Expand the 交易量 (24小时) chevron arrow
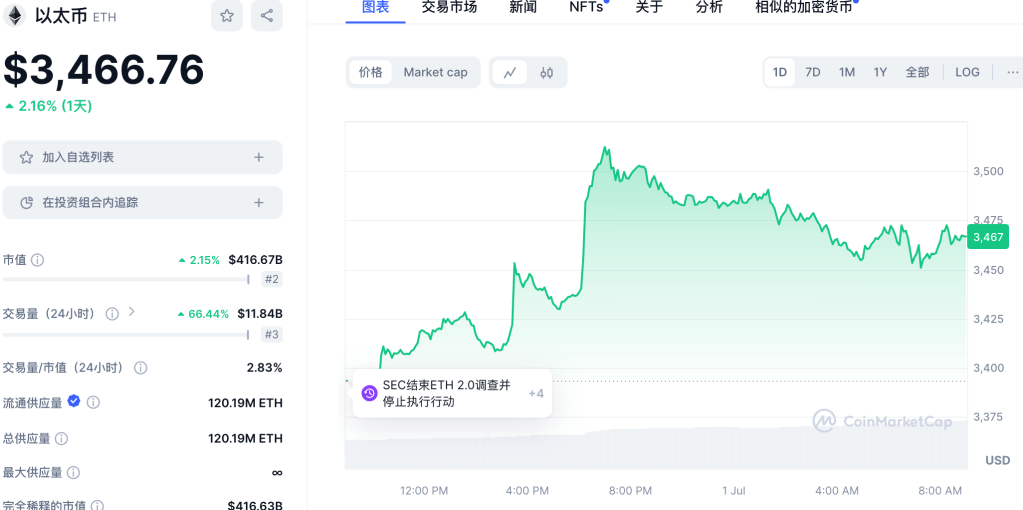1023x510 pixels. [x=132, y=313]
